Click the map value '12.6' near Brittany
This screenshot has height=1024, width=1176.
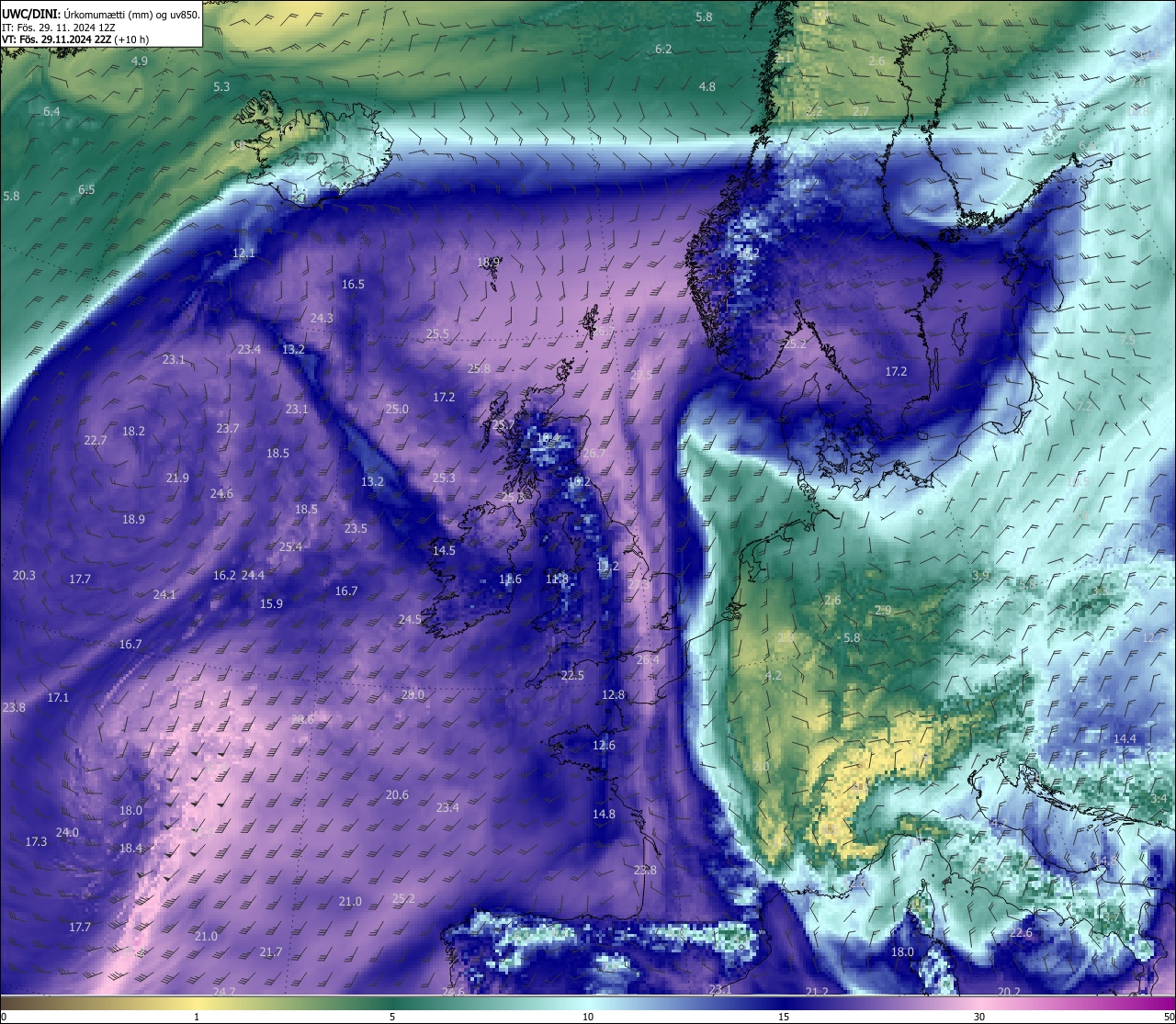click(x=604, y=746)
